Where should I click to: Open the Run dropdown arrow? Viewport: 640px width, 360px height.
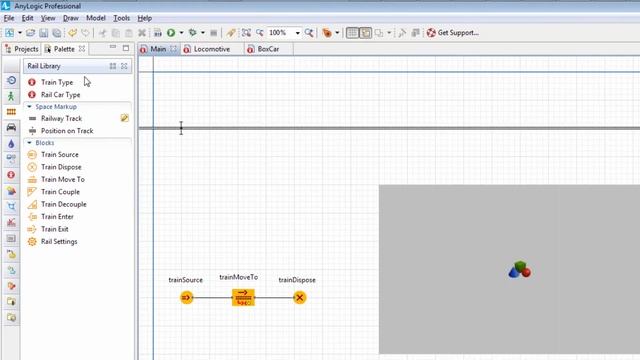click(x=181, y=33)
